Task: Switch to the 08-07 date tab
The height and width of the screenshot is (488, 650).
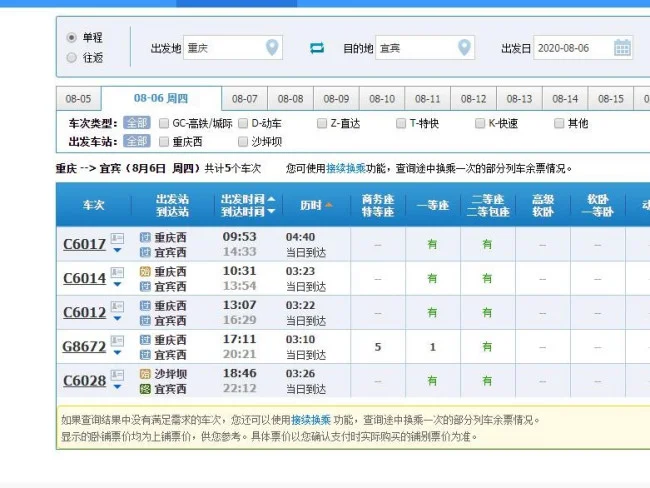Action: [245, 99]
